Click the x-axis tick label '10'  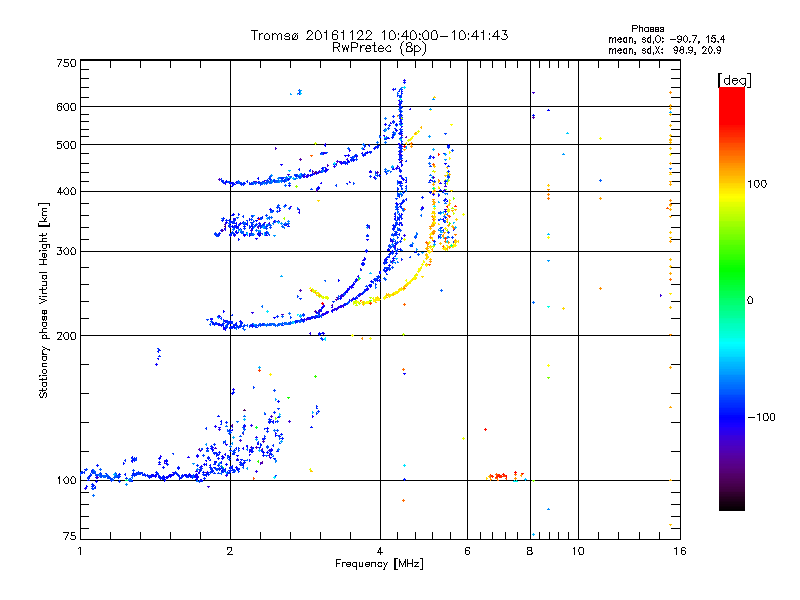coord(578,551)
